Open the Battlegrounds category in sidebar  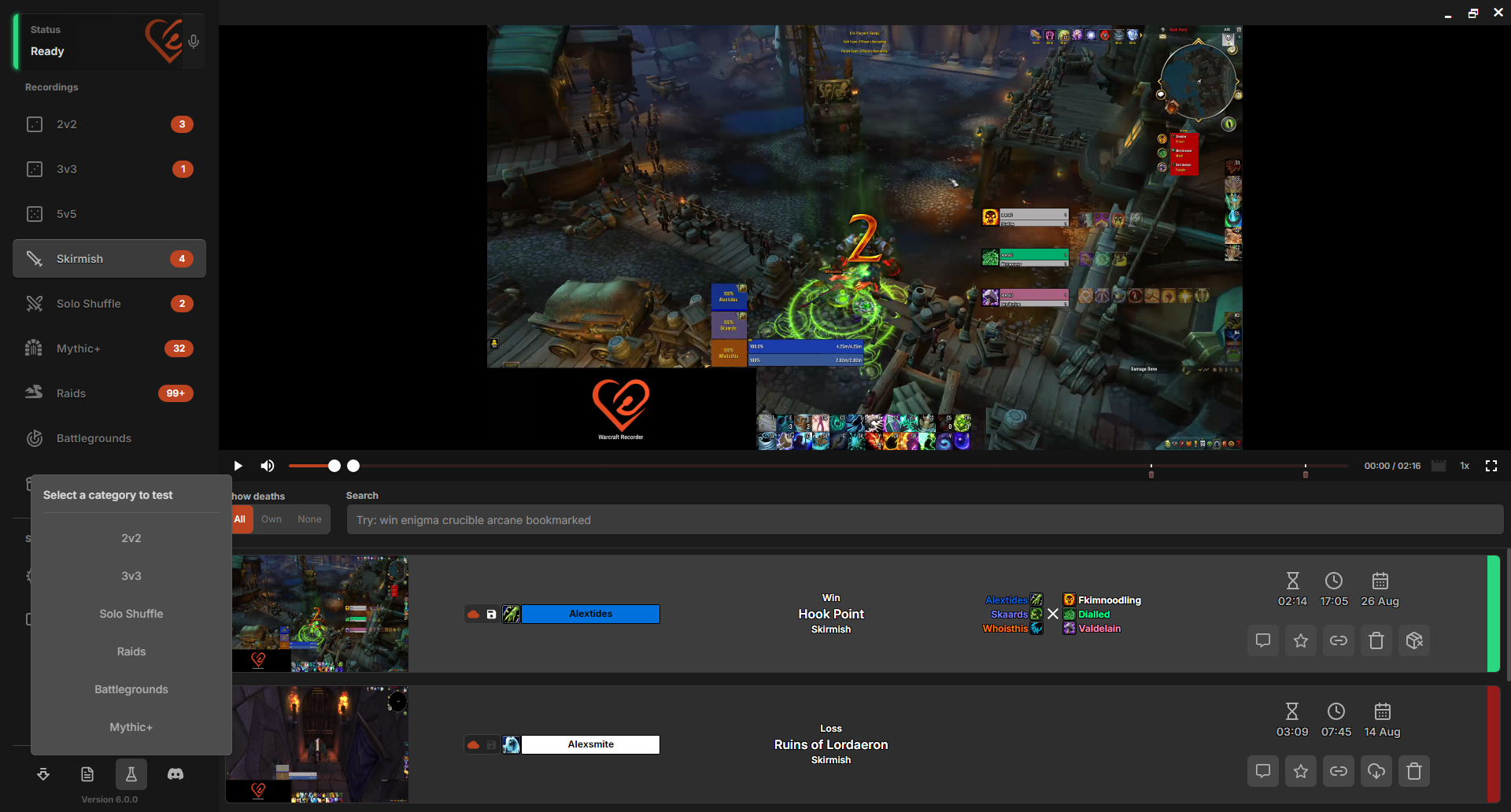pyautogui.click(x=109, y=438)
